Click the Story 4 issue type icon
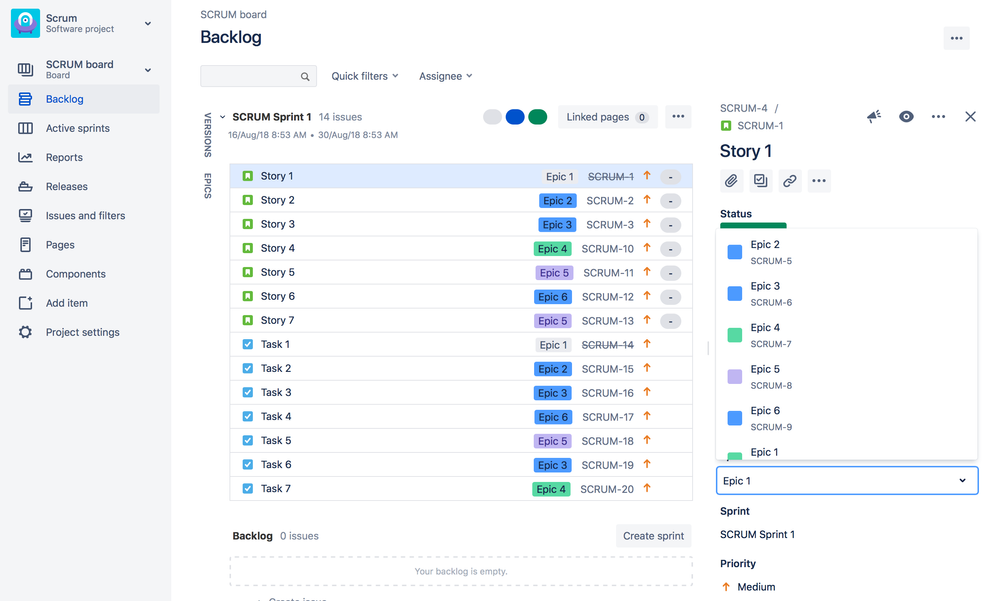Image resolution: width=999 pixels, height=601 pixels. click(248, 249)
